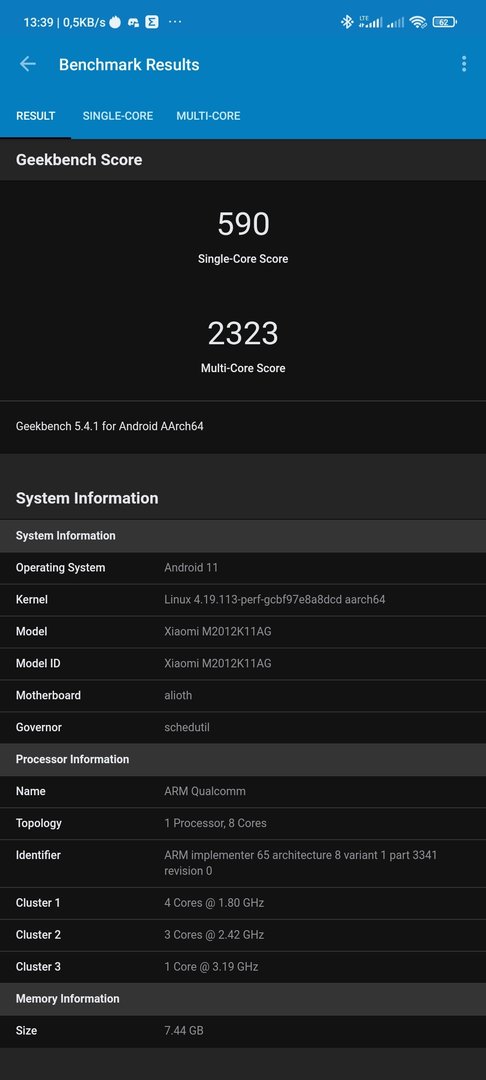Tap the 1 Core @ 3.19 GHz value
Image resolution: width=486 pixels, height=1080 pixels.
(211, 967)
